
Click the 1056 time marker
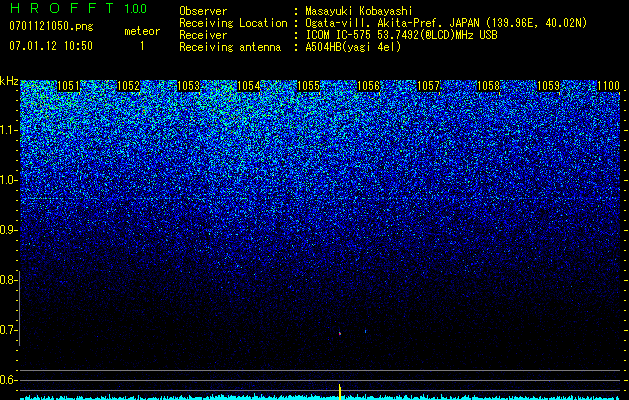click(368, 86)
